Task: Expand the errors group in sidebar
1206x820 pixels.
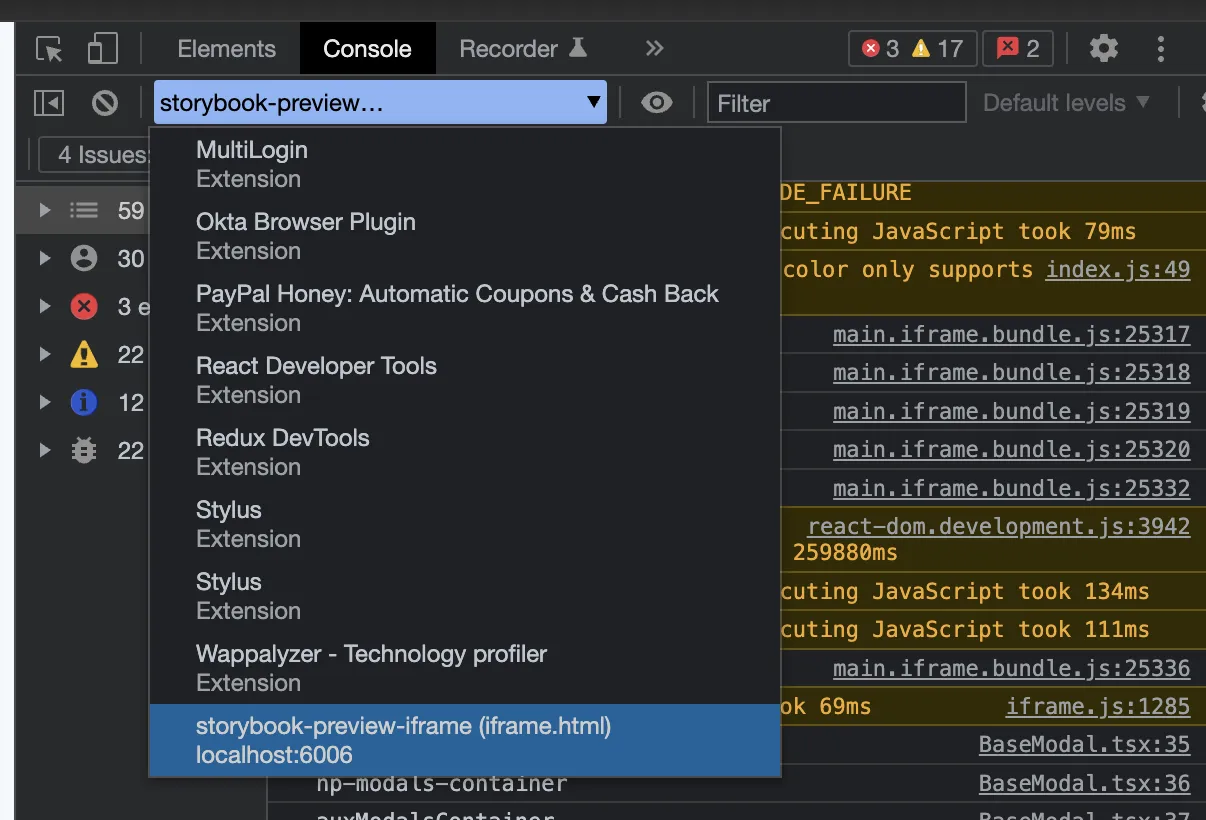Action: (x=44, y=307)
